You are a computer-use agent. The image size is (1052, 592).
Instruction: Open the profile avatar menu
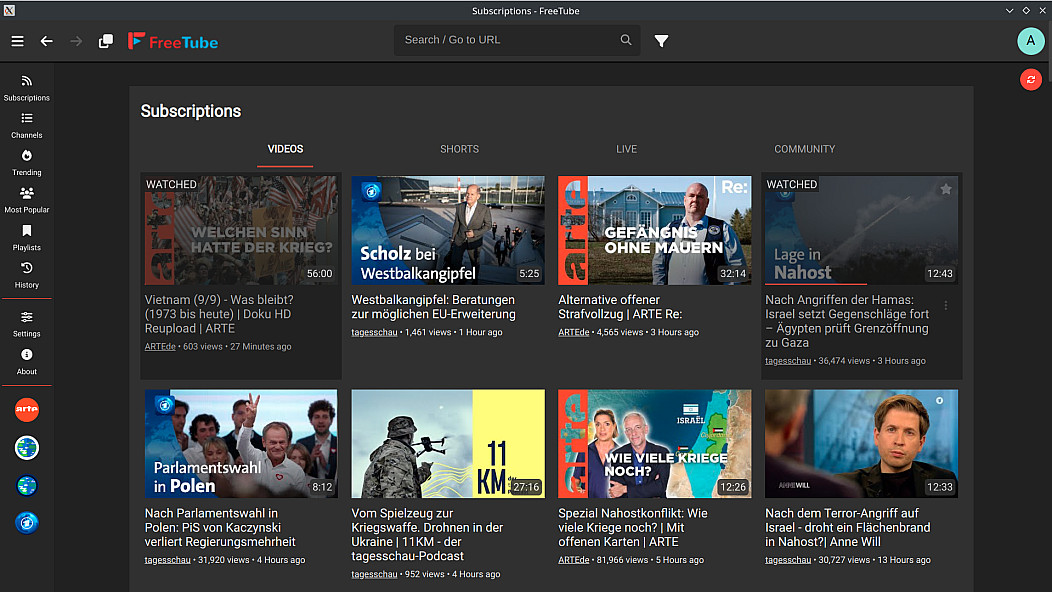coord(1030,41)
